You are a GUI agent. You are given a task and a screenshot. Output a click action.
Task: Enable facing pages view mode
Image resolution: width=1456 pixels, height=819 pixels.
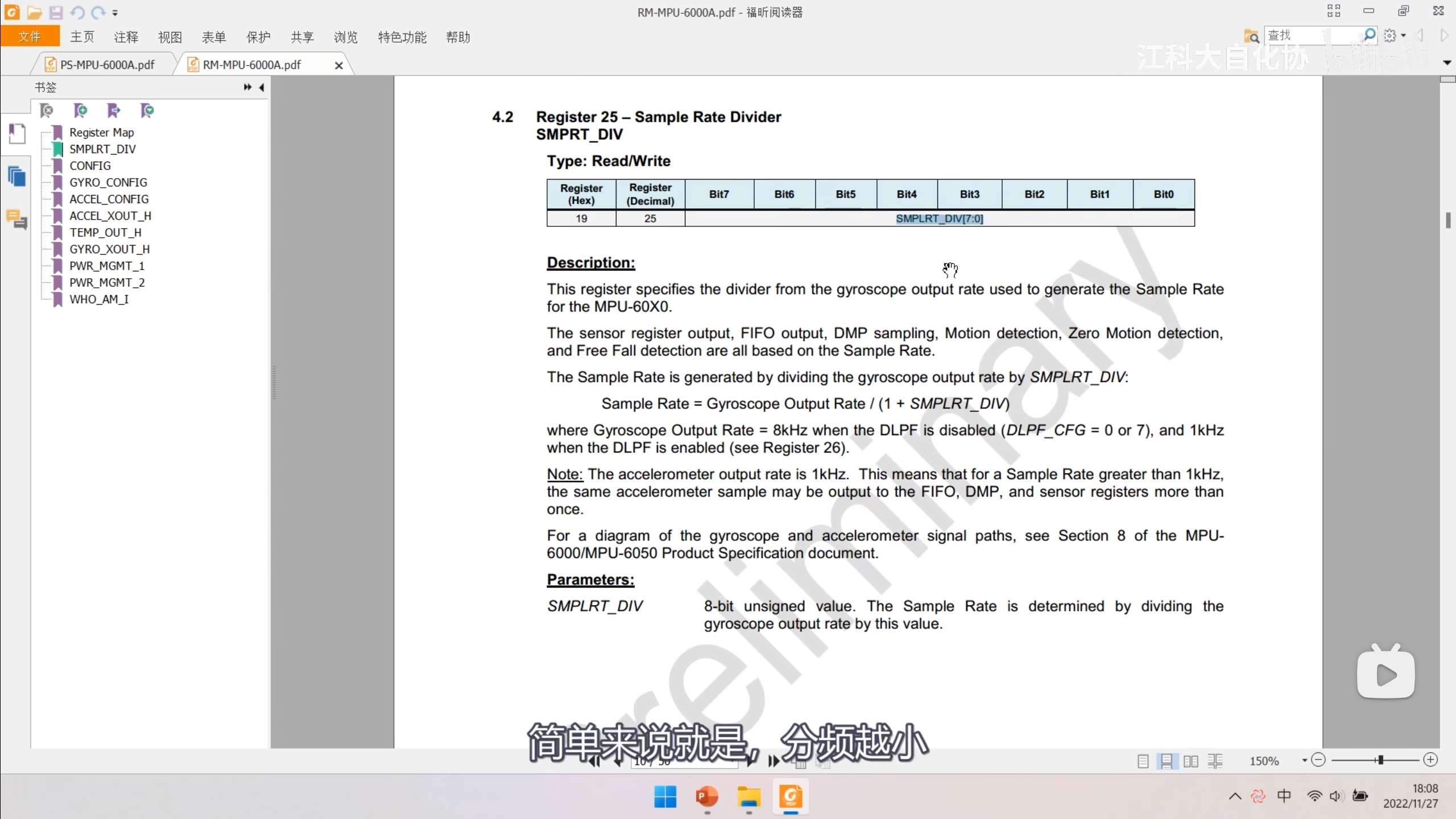(1190, 761)
